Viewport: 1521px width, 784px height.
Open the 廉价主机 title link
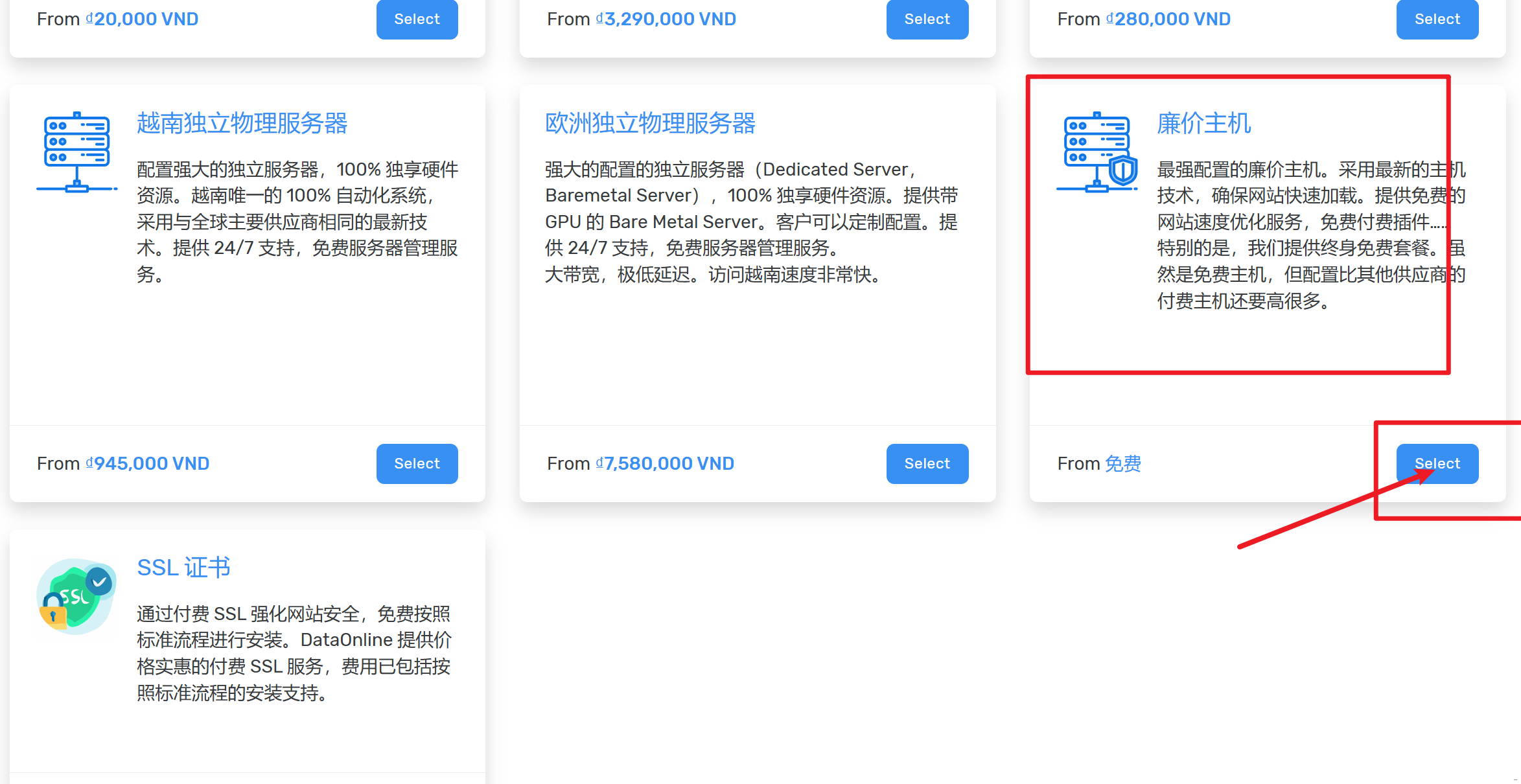1203,123
